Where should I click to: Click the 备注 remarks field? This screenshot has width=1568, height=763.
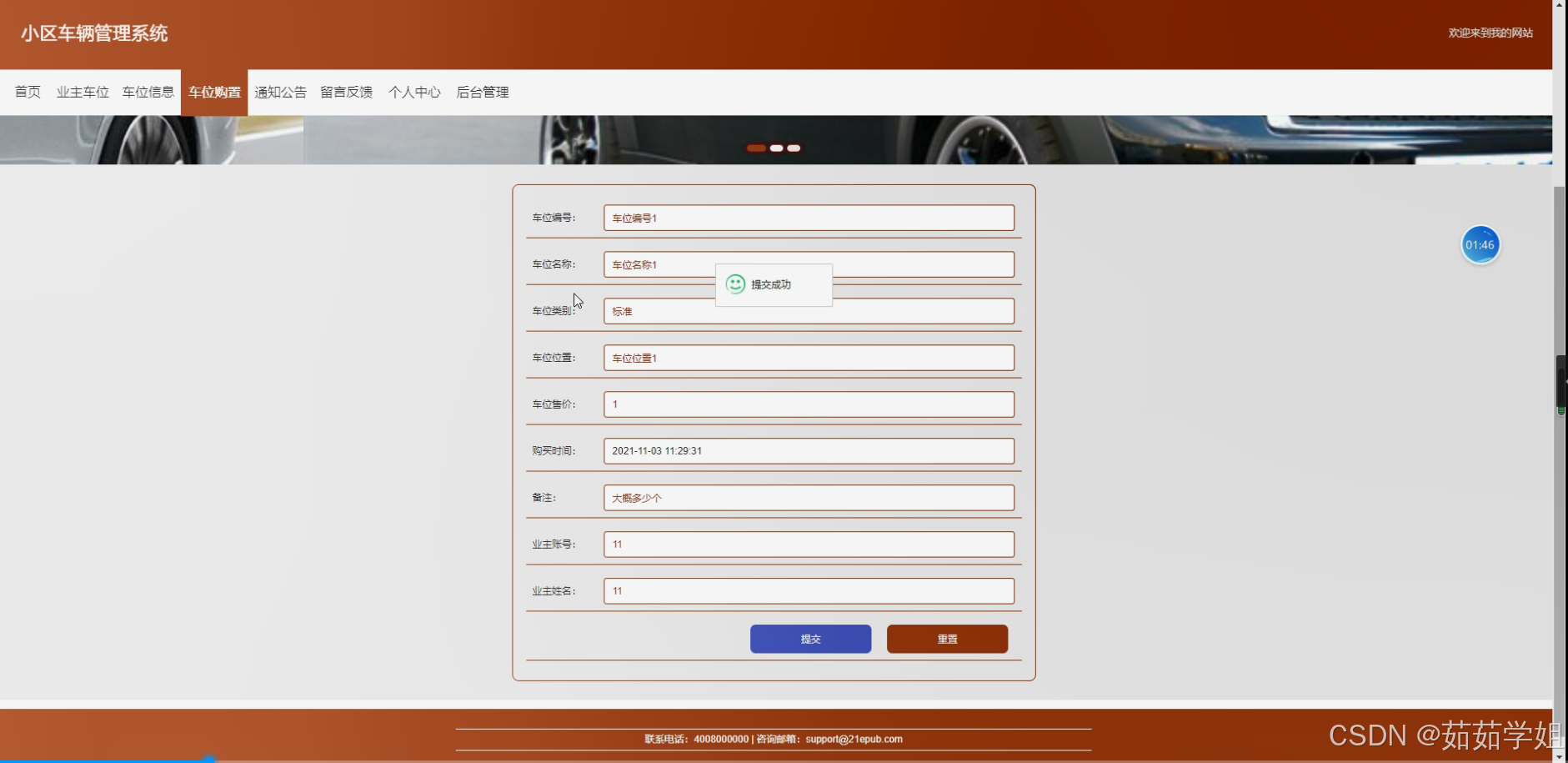coord(808,497)
